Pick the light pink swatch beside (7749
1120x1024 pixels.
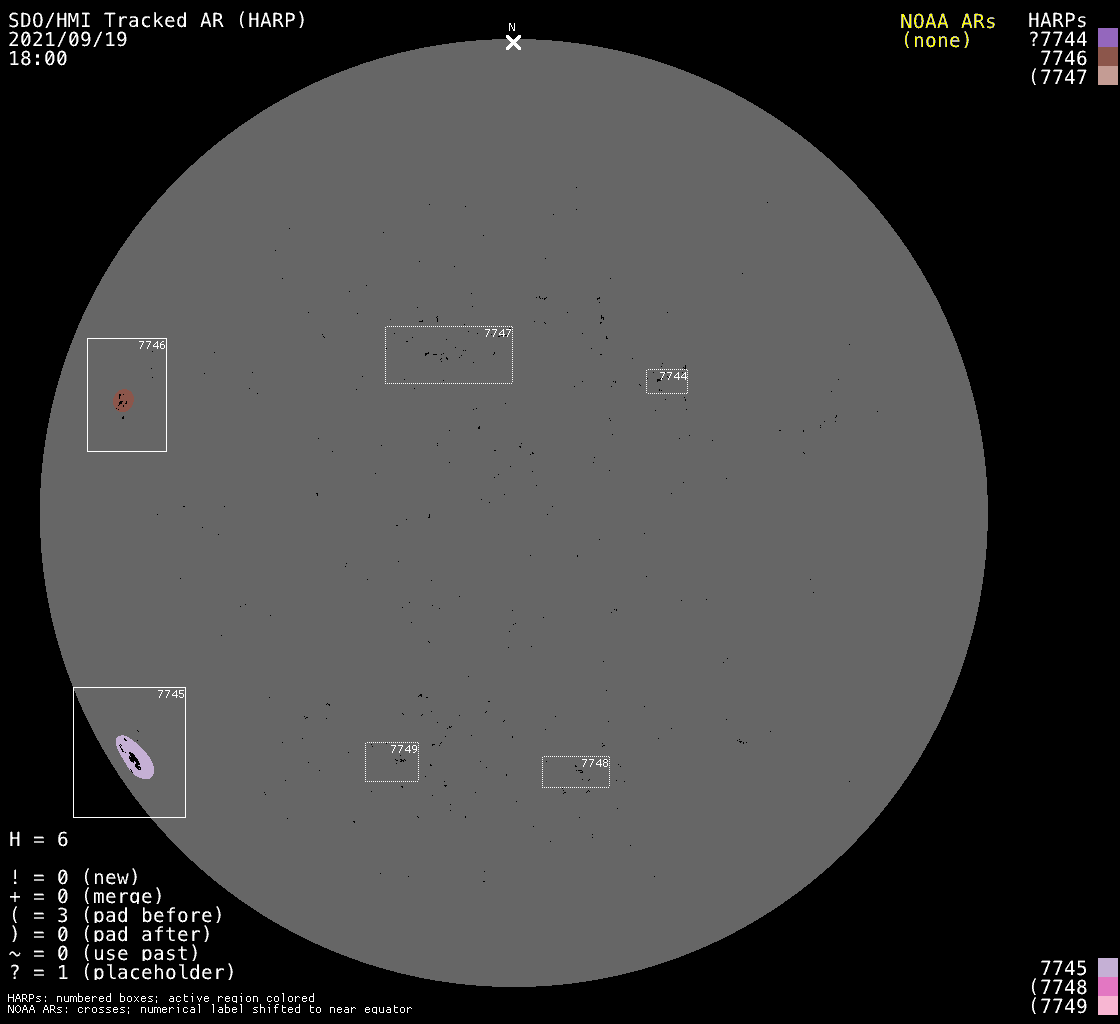(1107, 1005)
